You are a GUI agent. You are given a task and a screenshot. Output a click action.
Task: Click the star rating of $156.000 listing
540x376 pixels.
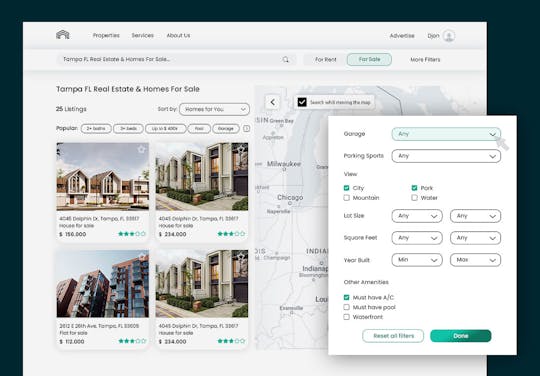(132, 234)
